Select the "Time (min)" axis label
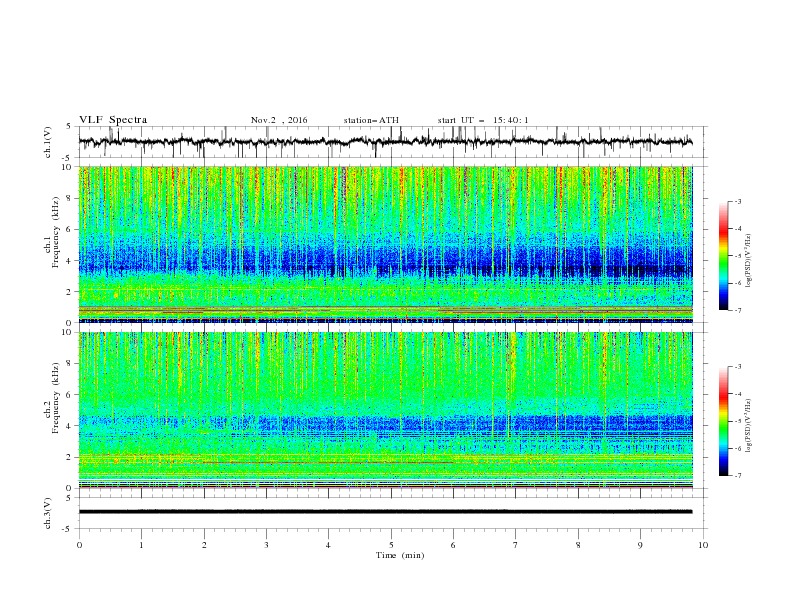The image size is (792, 612). [x=400, y=555]
